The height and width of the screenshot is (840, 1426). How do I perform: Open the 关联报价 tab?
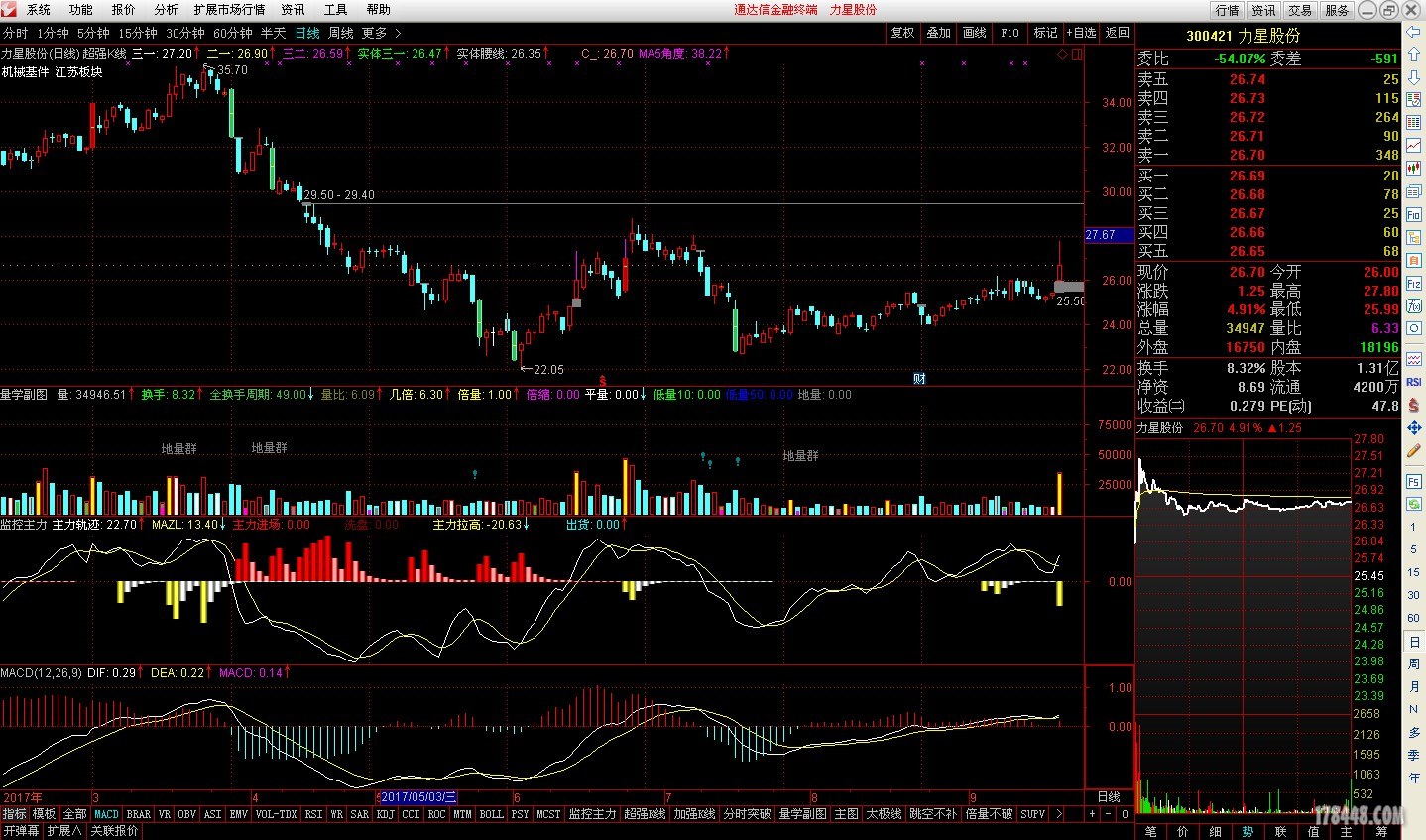point(114,831)
